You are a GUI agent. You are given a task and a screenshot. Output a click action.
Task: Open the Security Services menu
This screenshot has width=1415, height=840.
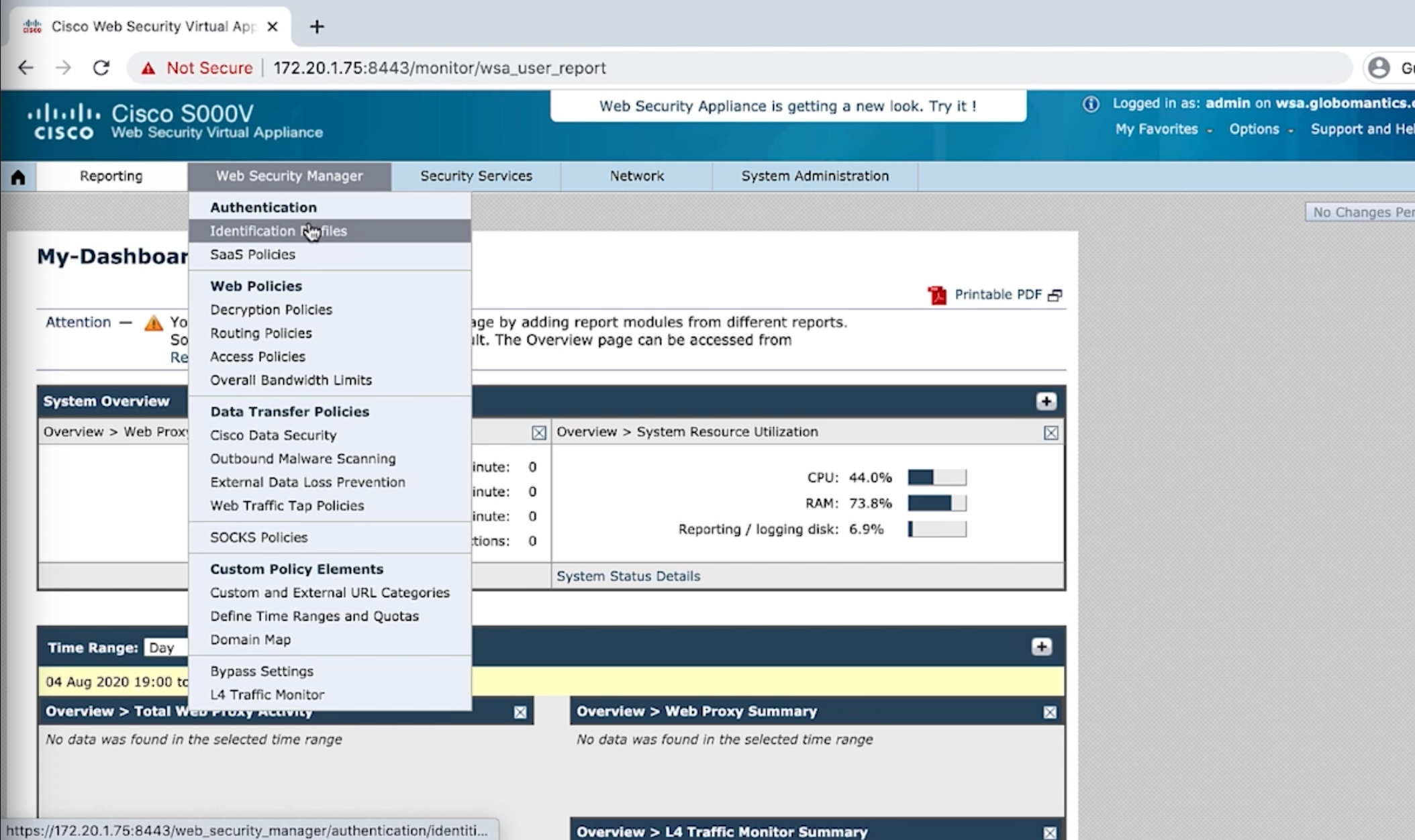[x=477, y=176]
